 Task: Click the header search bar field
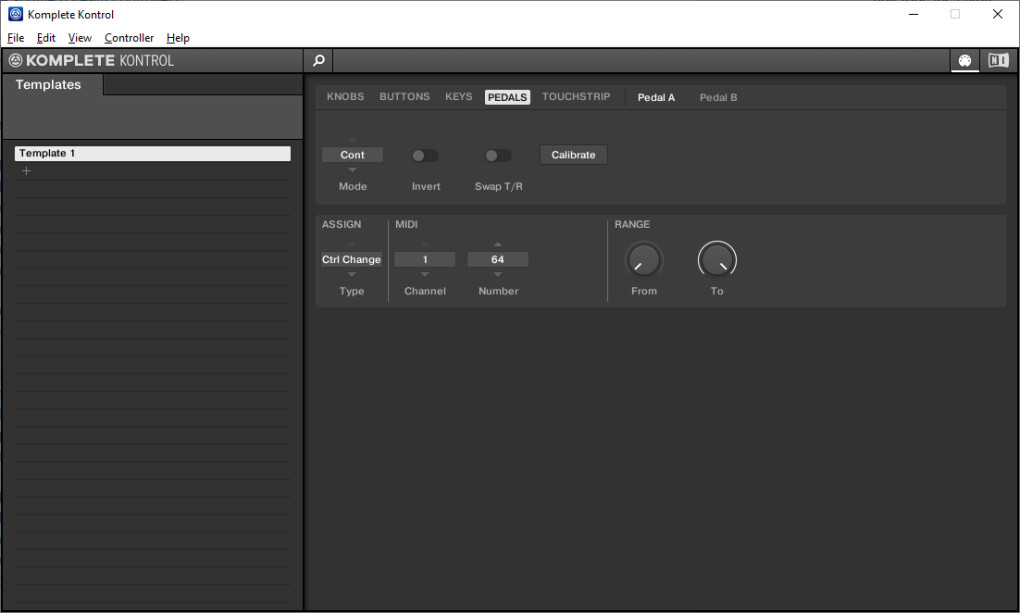pyautogui.click(x=641, y=61)
